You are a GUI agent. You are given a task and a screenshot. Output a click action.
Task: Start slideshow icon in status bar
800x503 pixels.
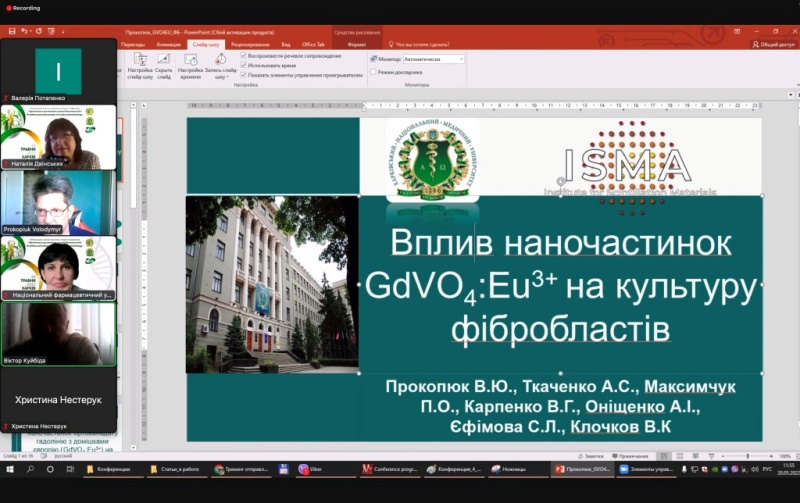tap(711, 456)
